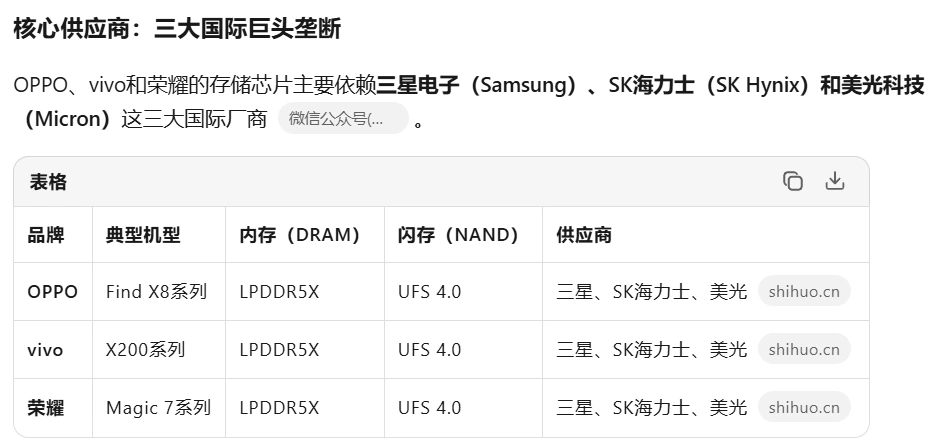The image size is (940, 447).
Task: Click the 内存（DRAM） column header
Action: (299, 235)
